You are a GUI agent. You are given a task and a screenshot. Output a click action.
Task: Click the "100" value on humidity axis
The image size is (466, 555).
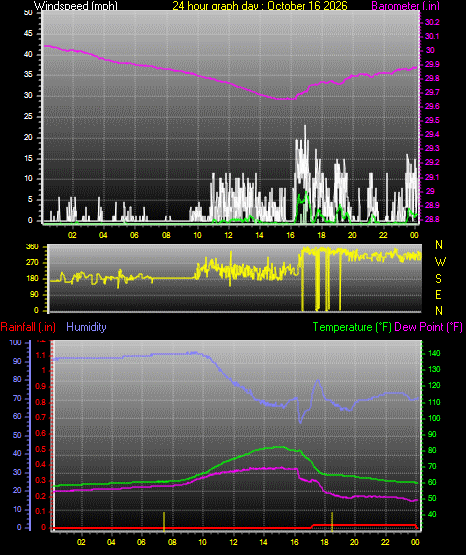coord(16,343)
